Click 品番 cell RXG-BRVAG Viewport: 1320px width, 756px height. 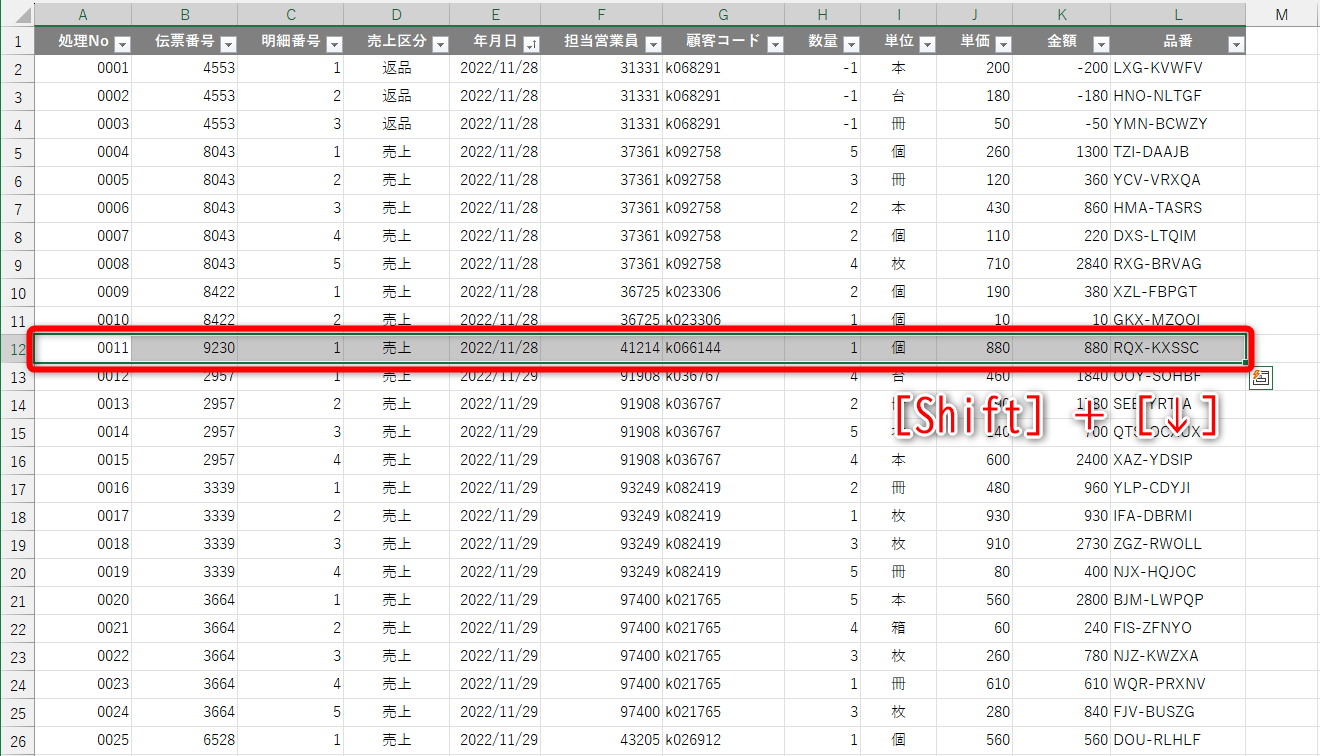click(1179, 264)
